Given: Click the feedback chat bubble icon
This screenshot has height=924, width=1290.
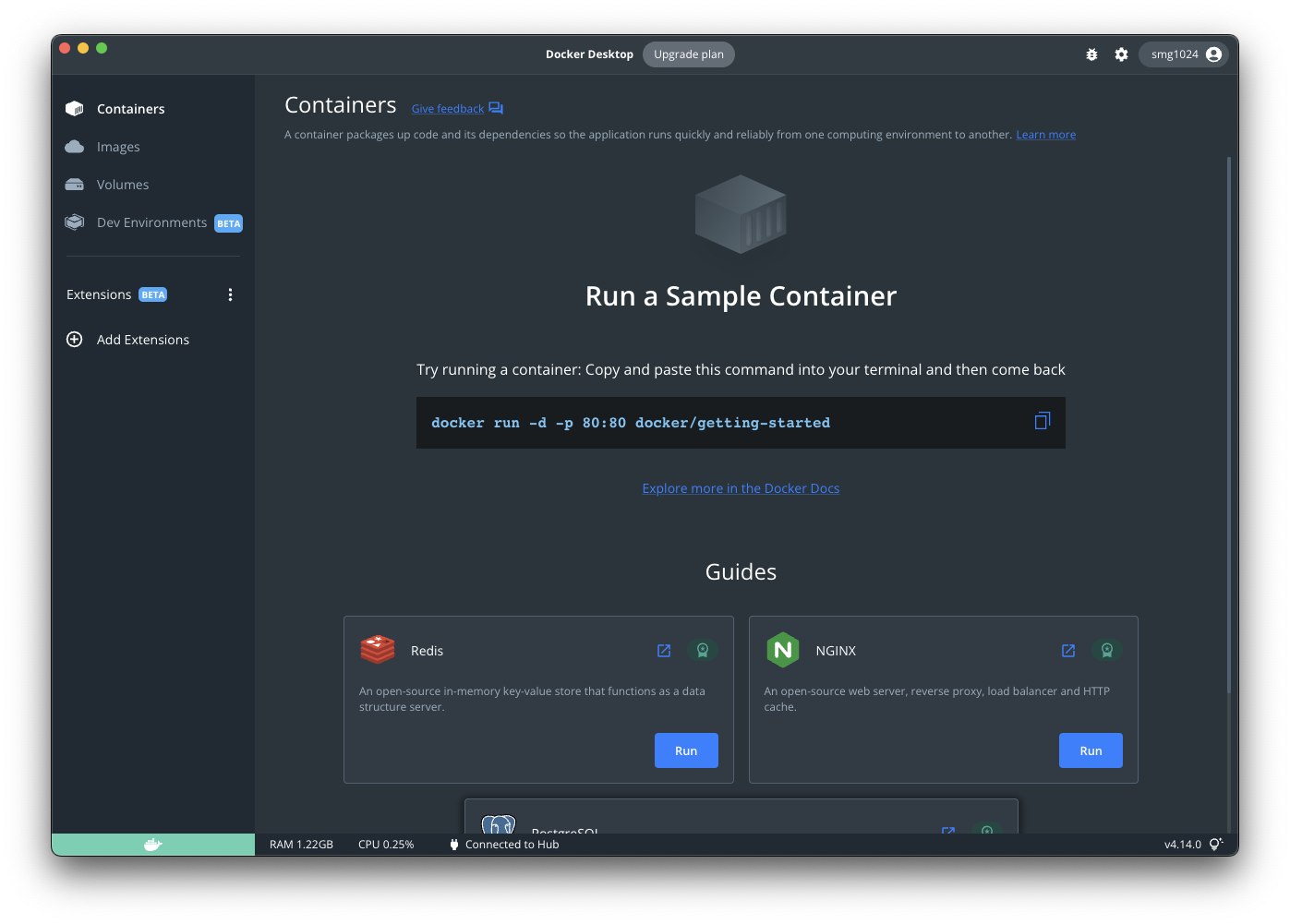Looking at the screenshot, I should 496,108.
